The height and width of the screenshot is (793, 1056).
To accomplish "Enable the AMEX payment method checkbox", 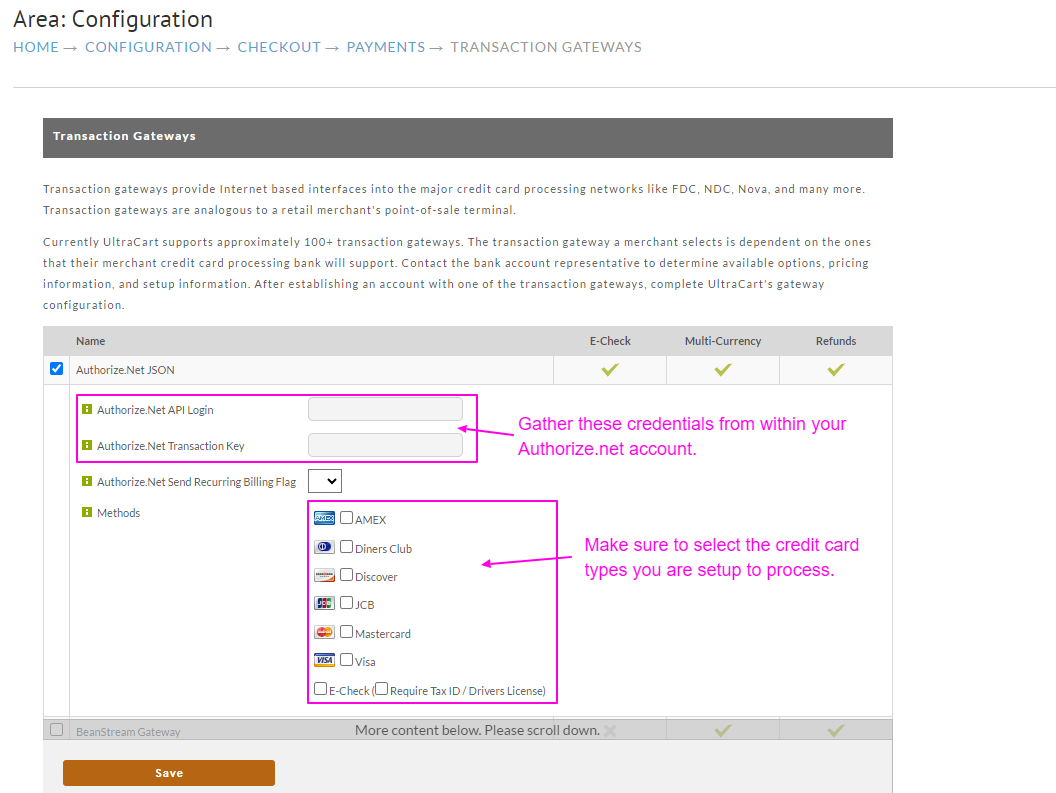I will [x=347, y=517].
